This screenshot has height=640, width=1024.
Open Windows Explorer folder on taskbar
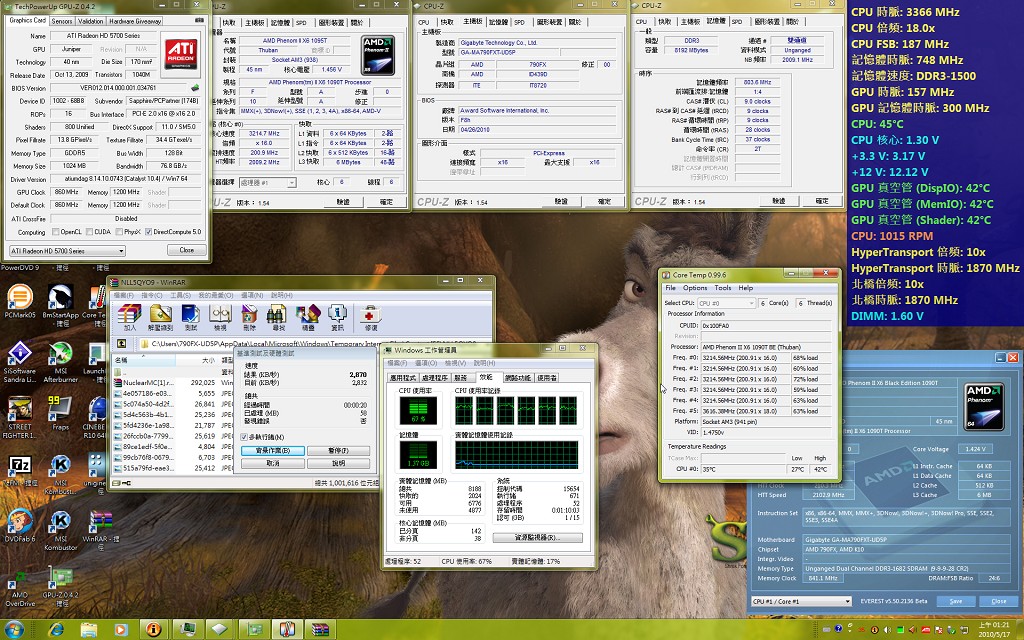pos(89,630)
